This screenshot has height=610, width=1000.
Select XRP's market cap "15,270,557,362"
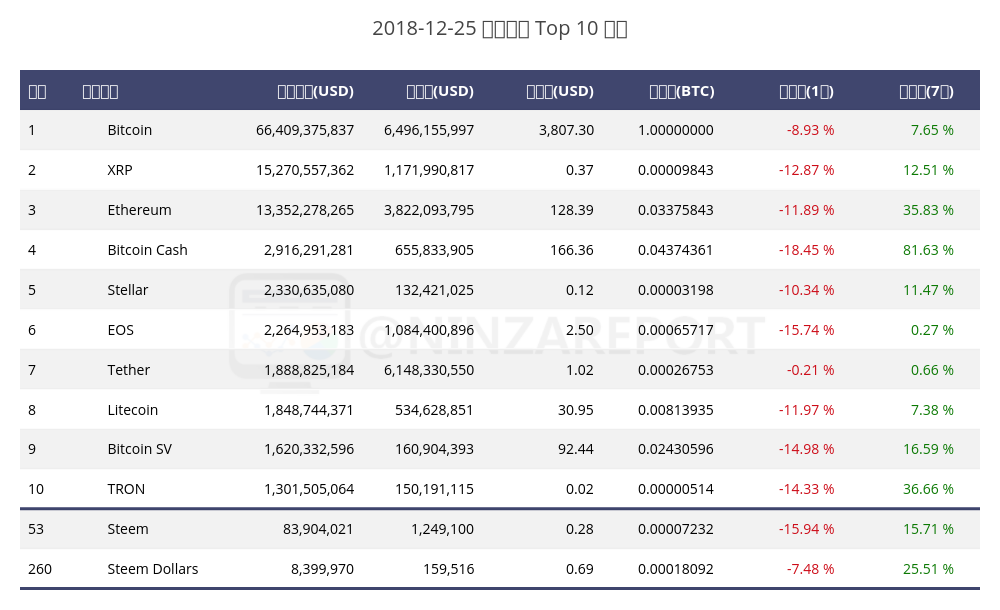point(305,170)
